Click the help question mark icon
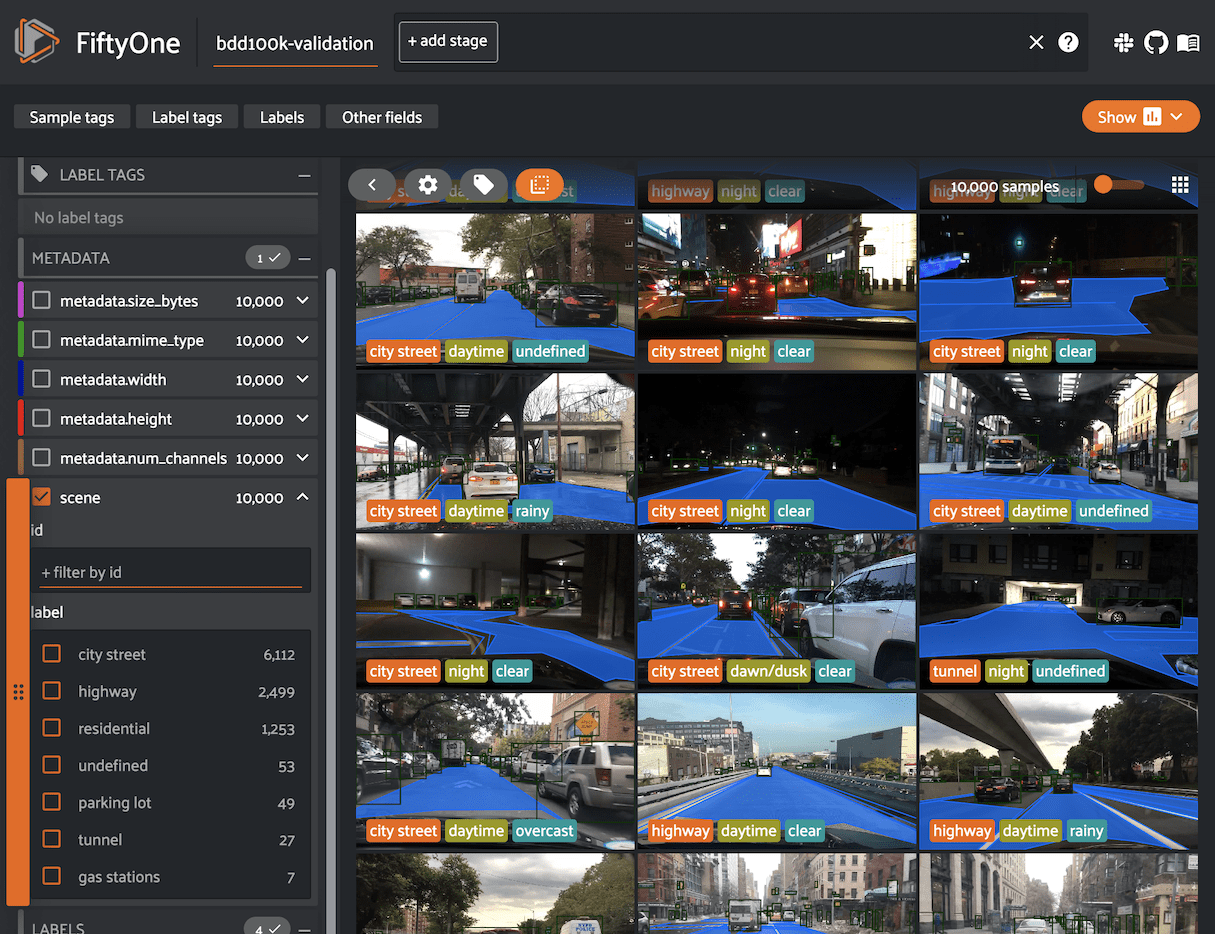 1068,42
